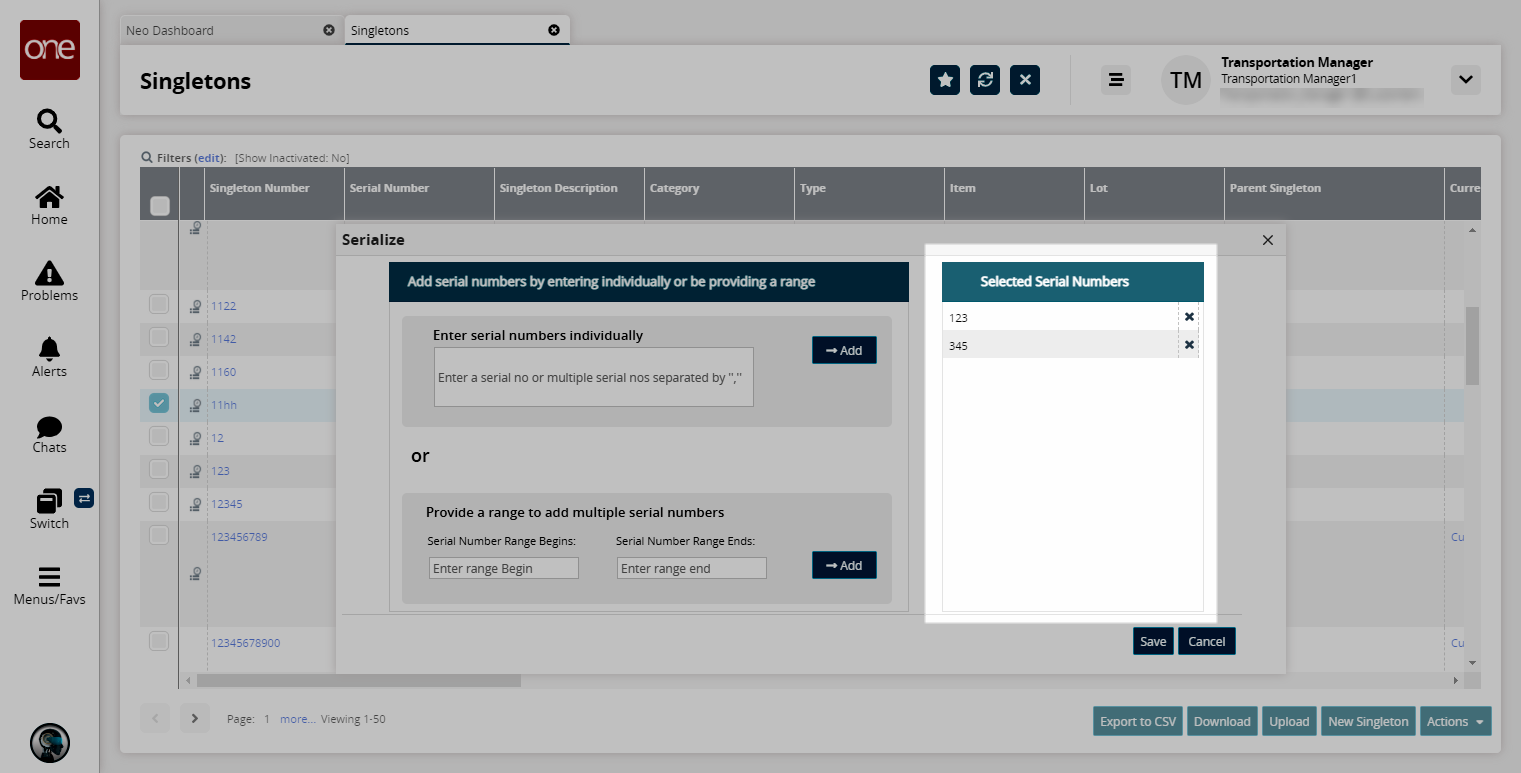Go to Home from the sidebar

tap(49, 206)
